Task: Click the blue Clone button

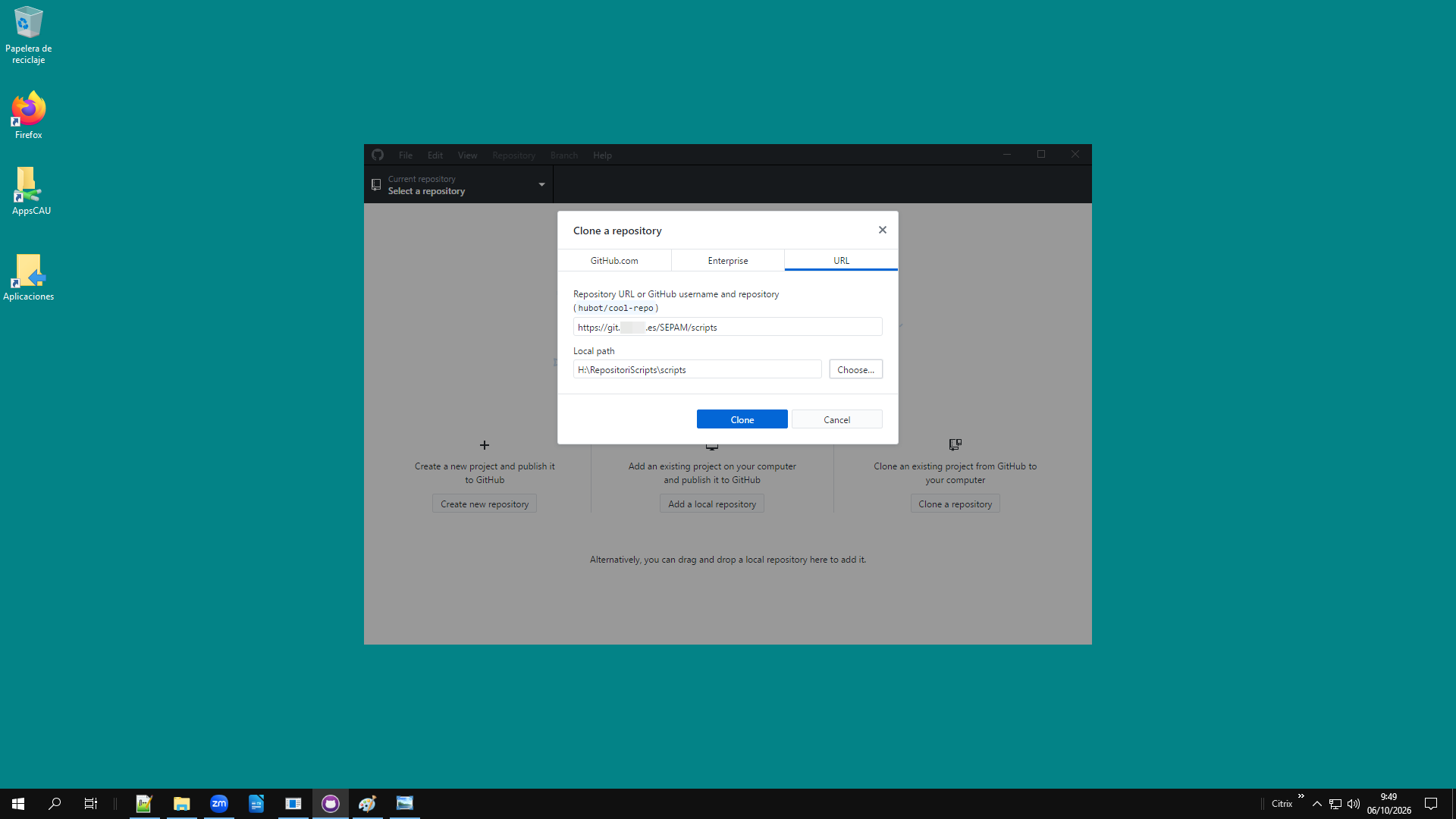Action: click(742, 419)
